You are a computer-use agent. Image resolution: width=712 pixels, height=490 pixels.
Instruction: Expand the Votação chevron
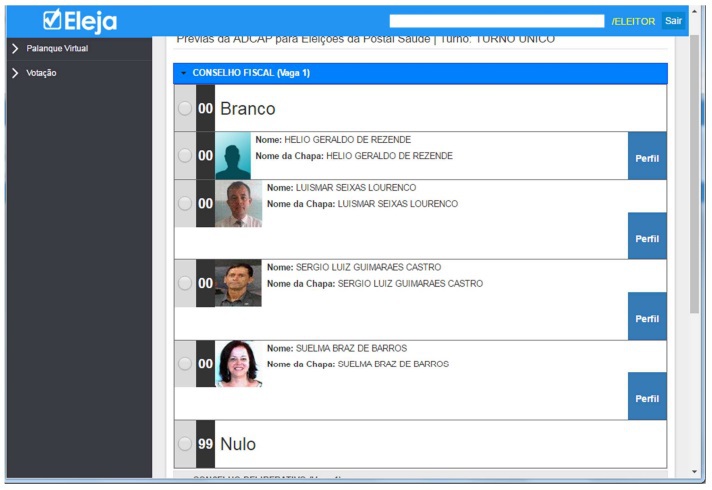click(15, 73)
